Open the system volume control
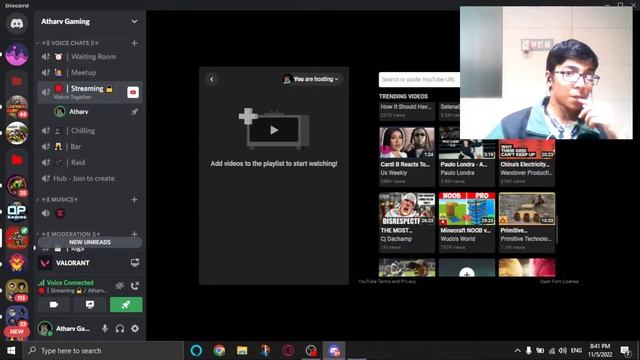640x360 pixels. 562,351
